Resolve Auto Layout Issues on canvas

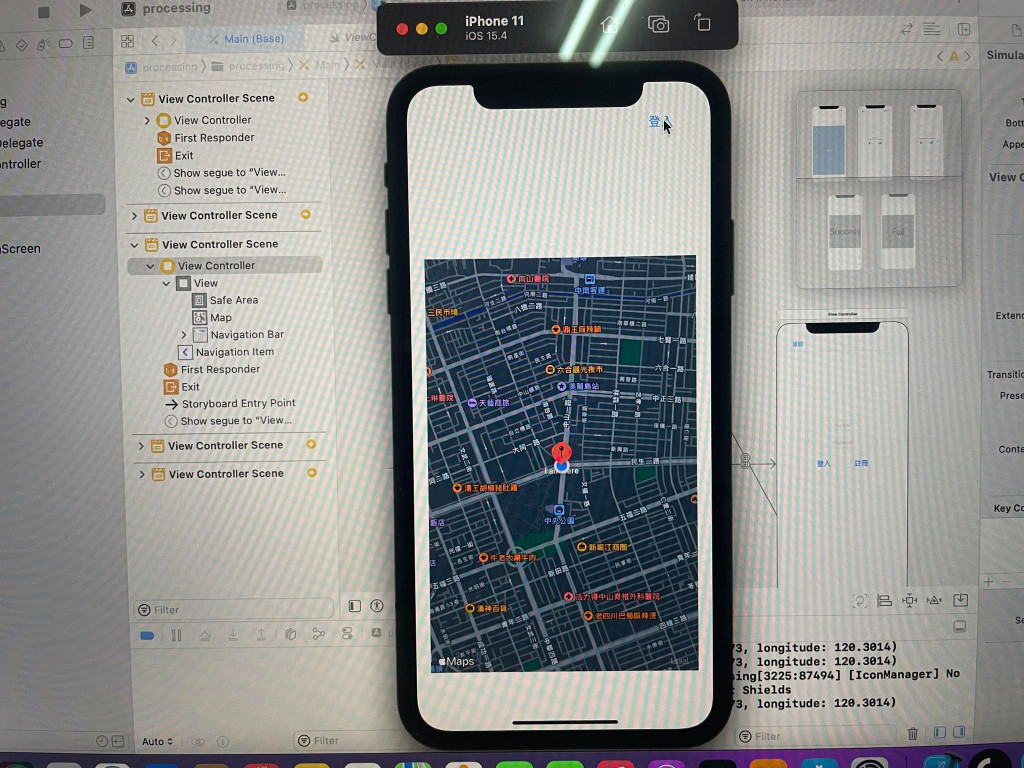point(935,600)
